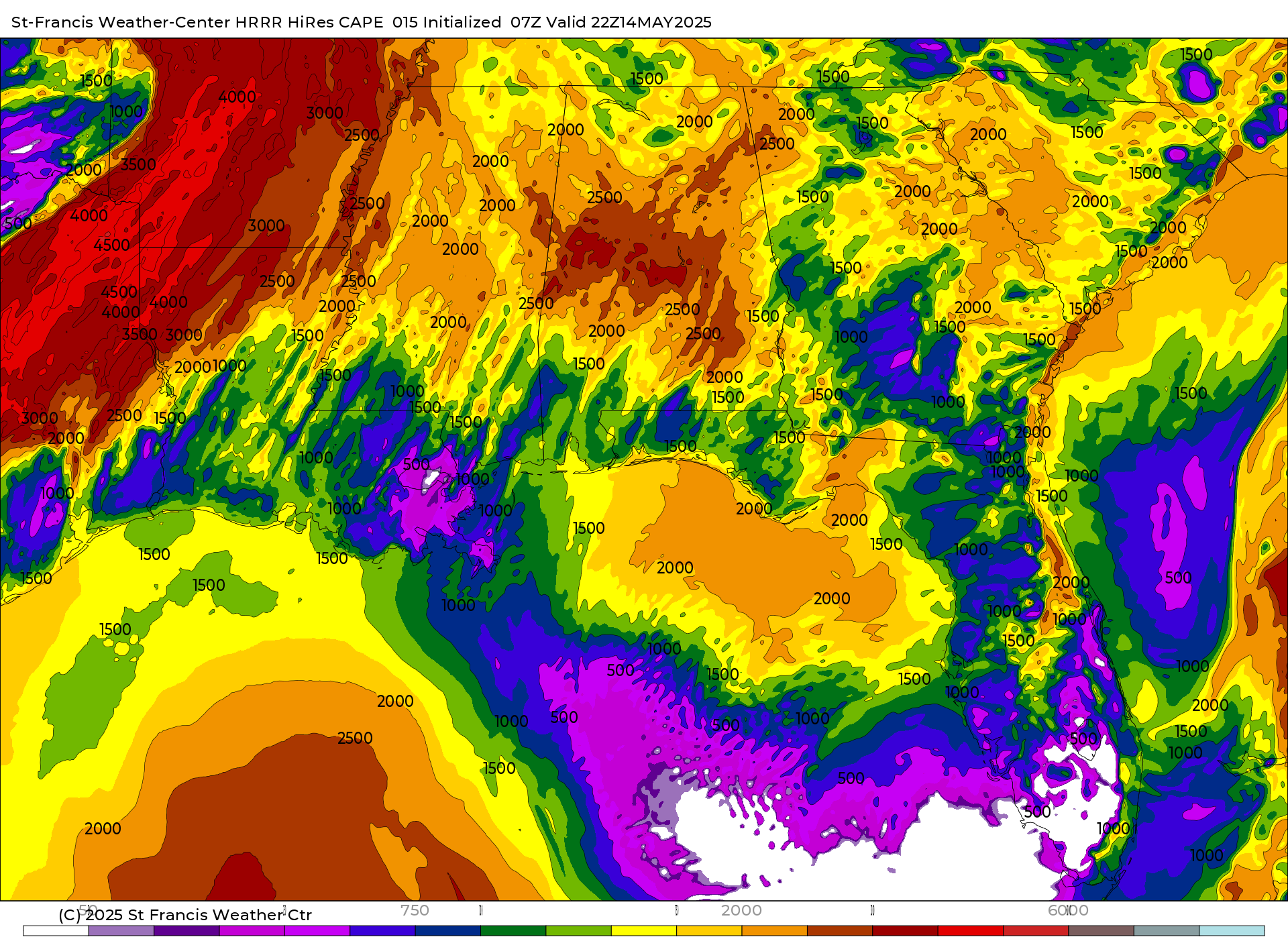Image resolution: width=1288 pixels, height=939 pixels.
Task: Select the blue-violet legend swatch
Action: tap(382, 931)
